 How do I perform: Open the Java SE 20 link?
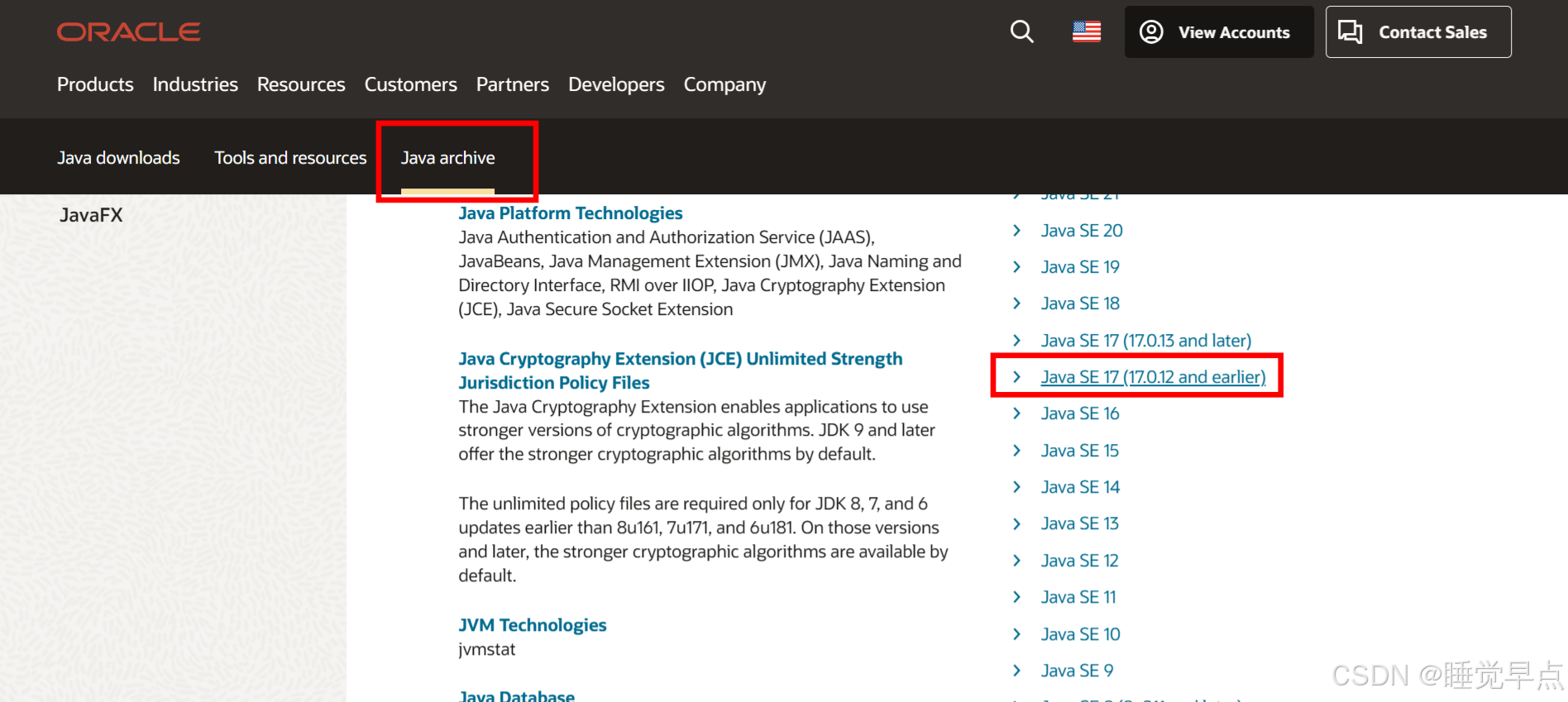pyautogui.click(x=1082, y=231)
